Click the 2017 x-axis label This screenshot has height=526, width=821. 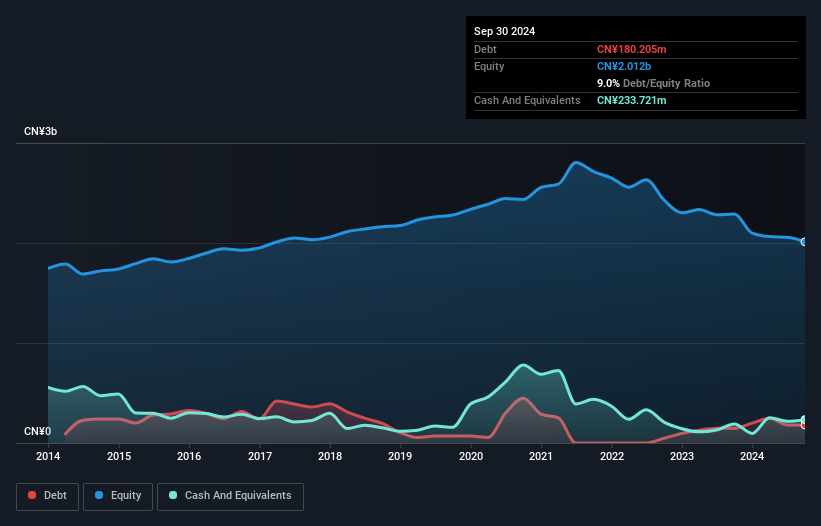(x=260, y=456)
